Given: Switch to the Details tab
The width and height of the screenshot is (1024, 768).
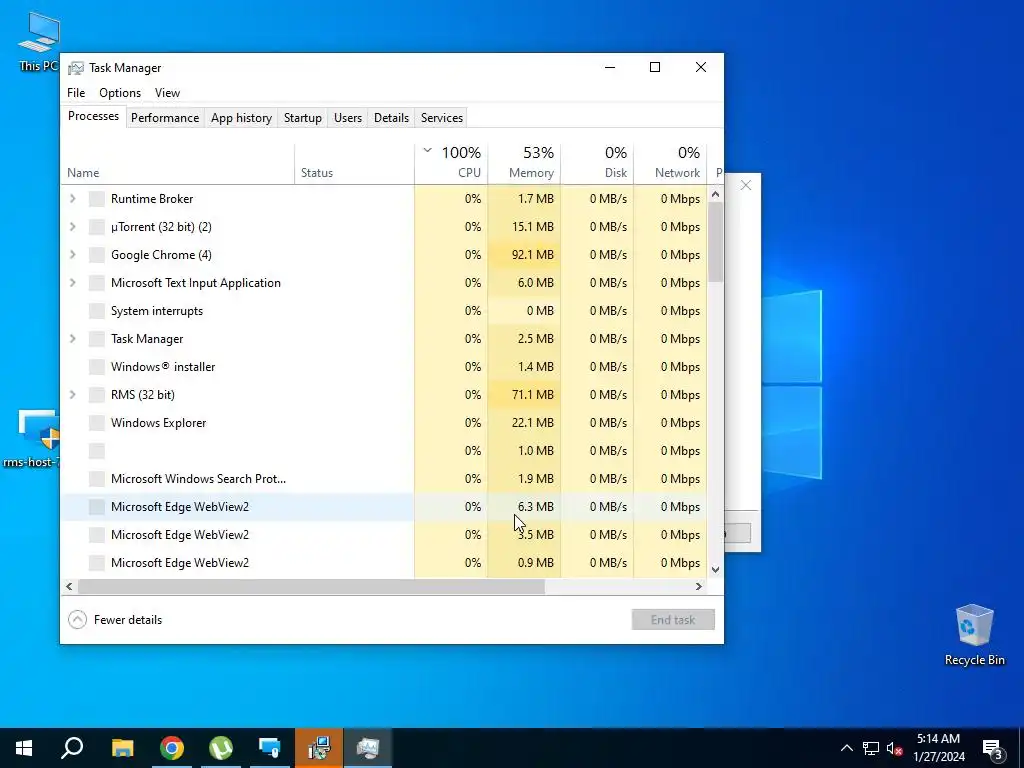Looking at the screenshot, I should 391,118.
